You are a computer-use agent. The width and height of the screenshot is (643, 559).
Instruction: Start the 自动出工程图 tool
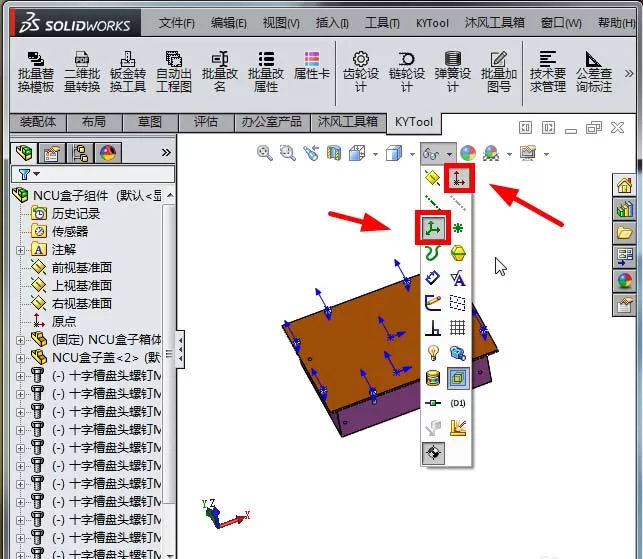(174, 72)
